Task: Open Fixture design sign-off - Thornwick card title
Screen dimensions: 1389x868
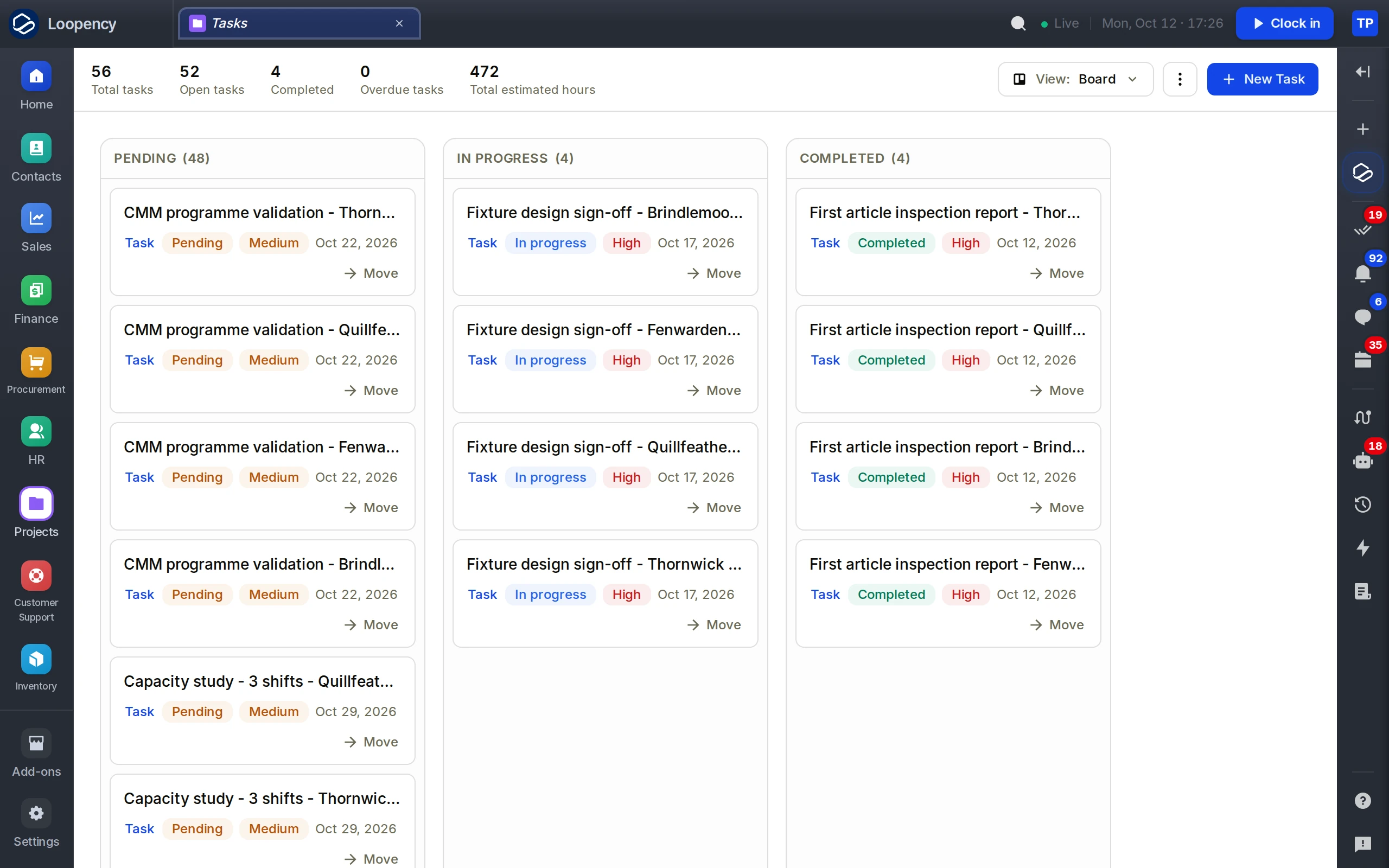Action: pos(604,564)
